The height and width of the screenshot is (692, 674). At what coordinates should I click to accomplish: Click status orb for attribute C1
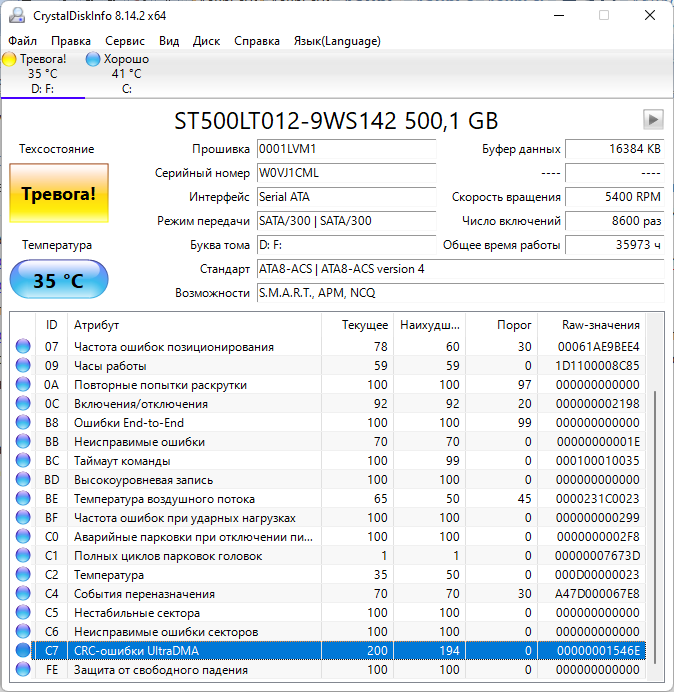coord(23,555)
